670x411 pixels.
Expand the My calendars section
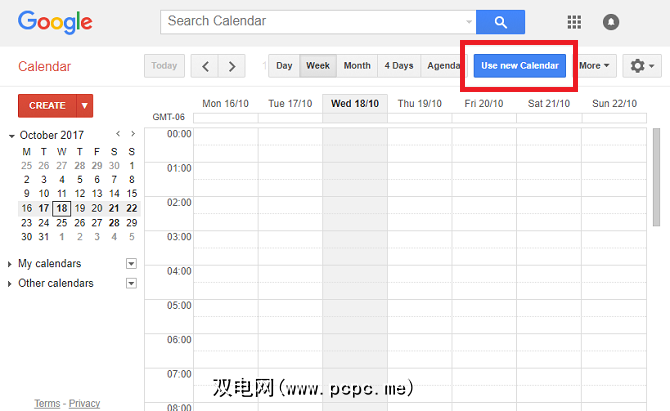point(10,264)
